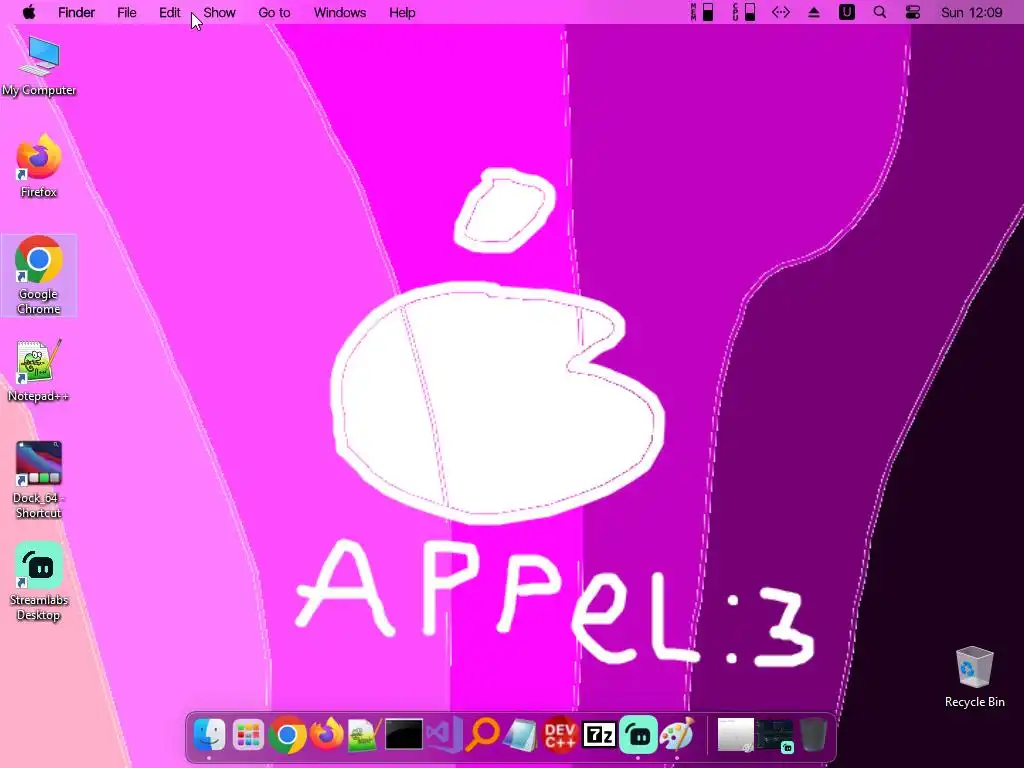Open the Trash can in dock
1024x768 pixels.
tap(814, 735)
